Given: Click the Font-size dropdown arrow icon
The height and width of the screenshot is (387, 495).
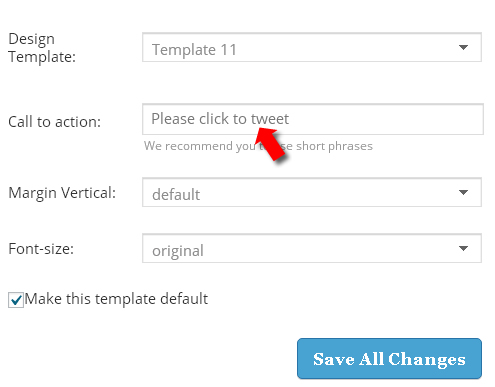Looking at the screenshot, I should [463, 248].
